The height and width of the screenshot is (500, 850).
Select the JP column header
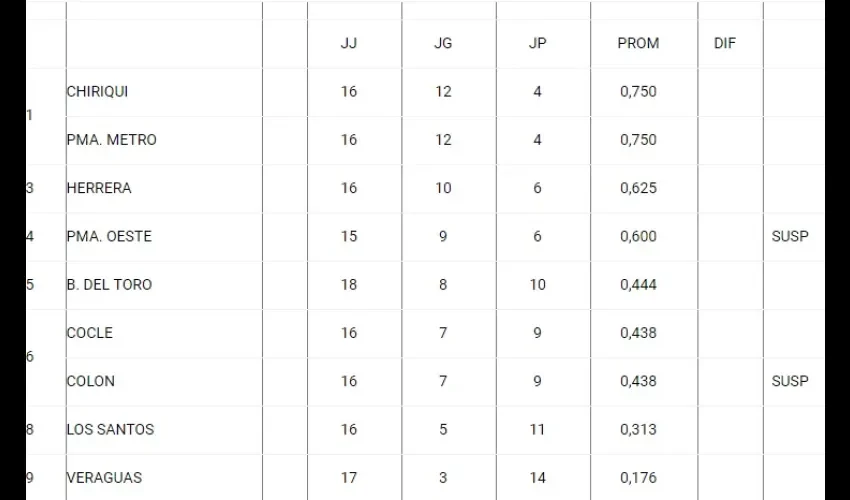tap(537, 44)
